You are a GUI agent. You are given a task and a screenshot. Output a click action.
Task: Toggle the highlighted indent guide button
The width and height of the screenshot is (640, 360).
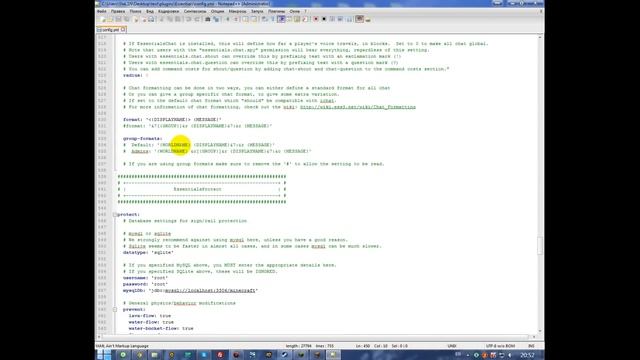[281, 19]
